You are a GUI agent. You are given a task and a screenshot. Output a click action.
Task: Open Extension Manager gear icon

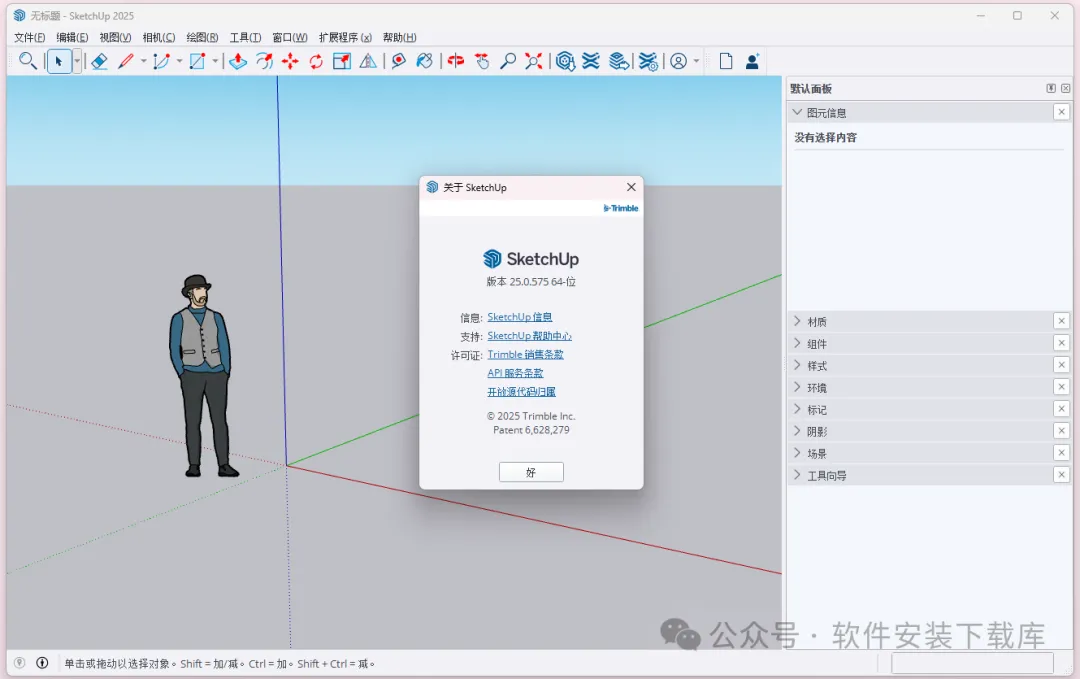(648, 61)
